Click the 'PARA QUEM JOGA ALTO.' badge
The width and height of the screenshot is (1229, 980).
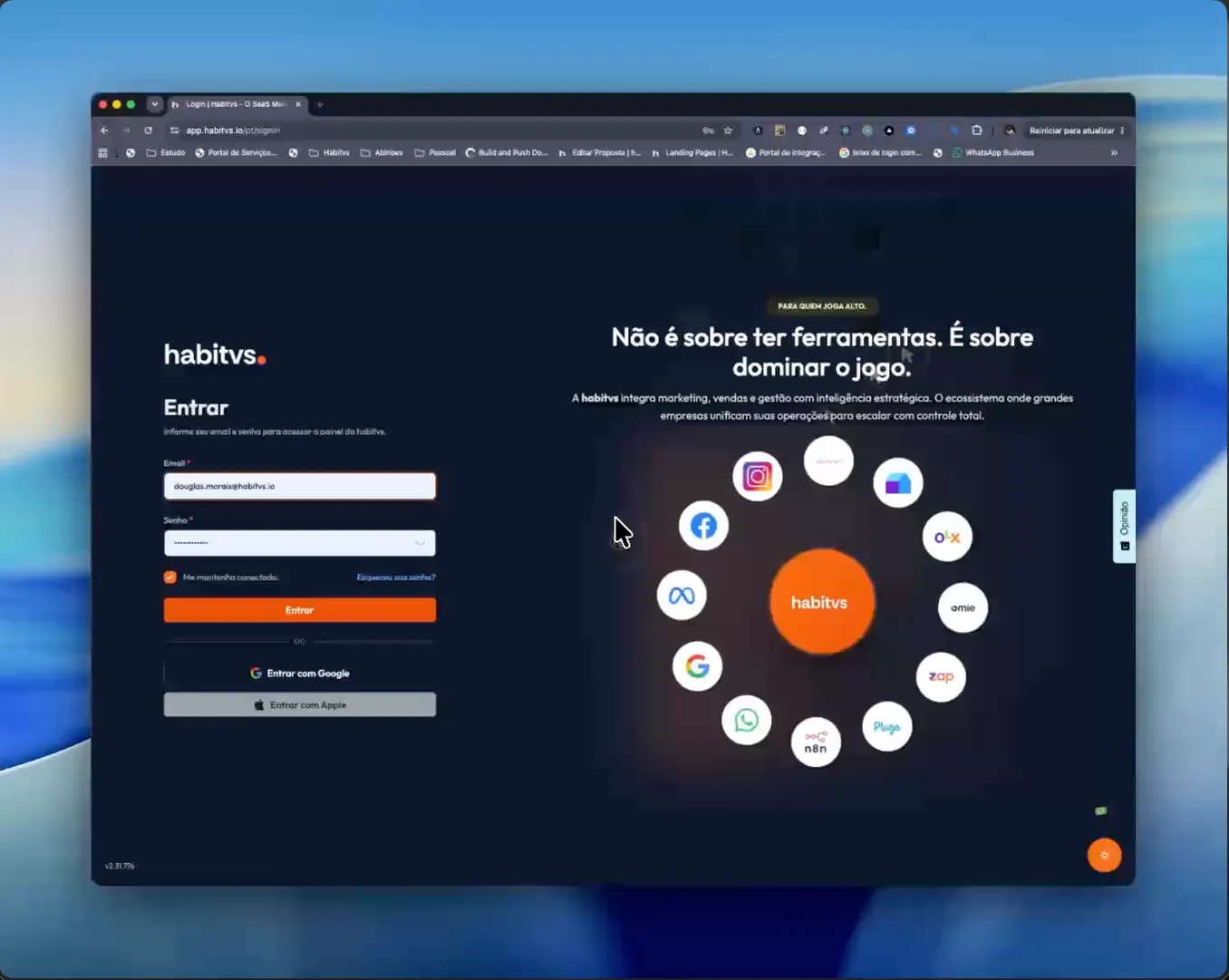click(822, 306)
